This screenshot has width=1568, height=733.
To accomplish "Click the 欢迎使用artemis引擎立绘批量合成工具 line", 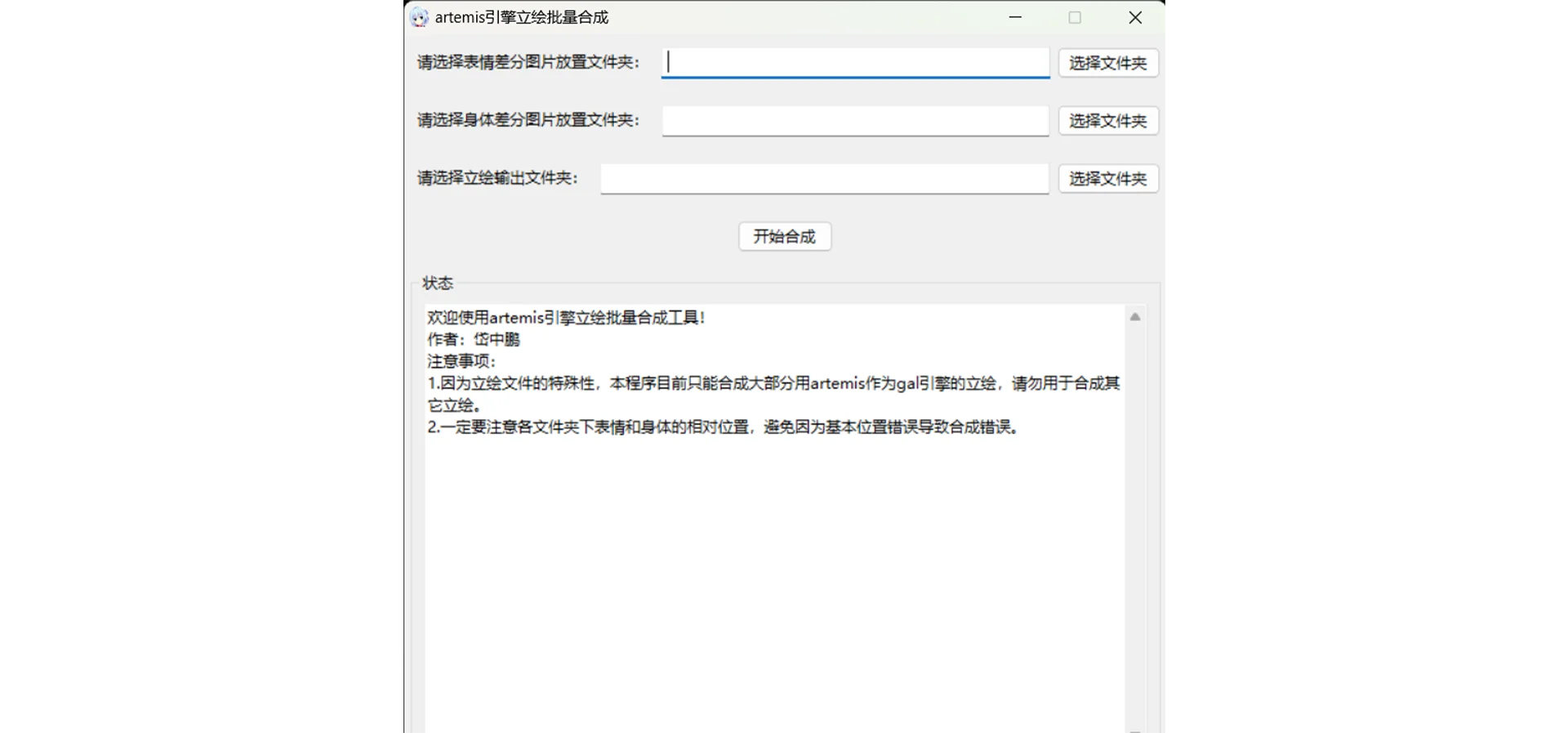I will pyautogui.click(x=566, y=318).
